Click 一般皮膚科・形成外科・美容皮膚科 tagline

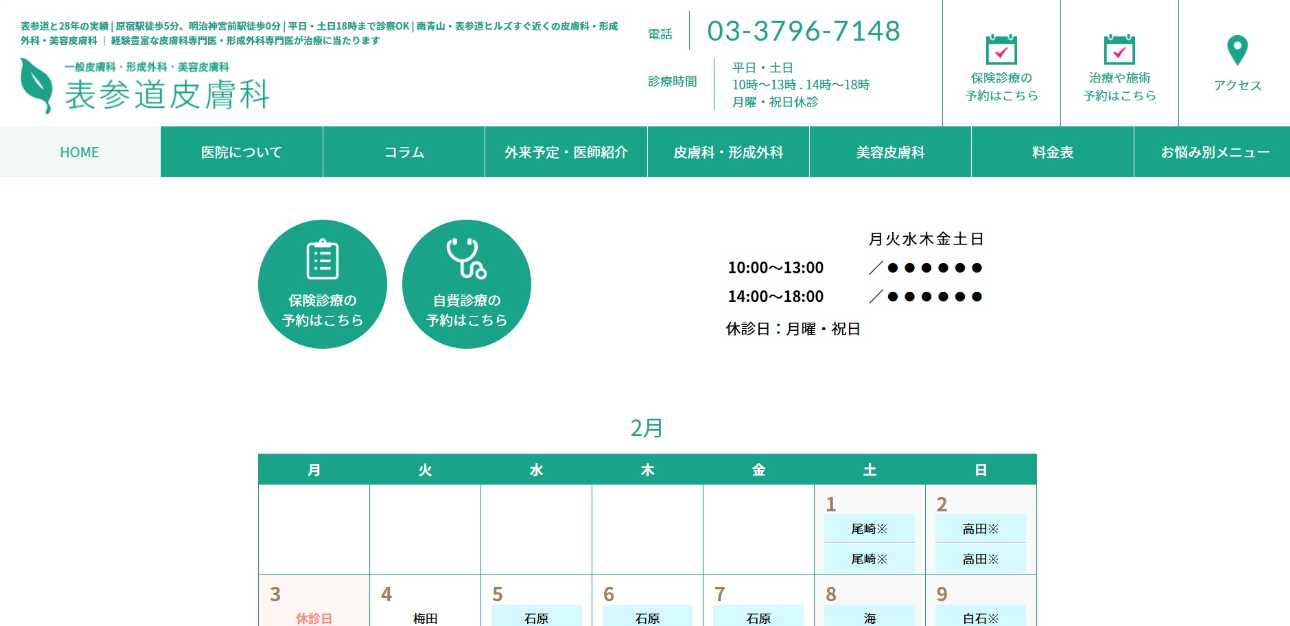click(147, 66)
